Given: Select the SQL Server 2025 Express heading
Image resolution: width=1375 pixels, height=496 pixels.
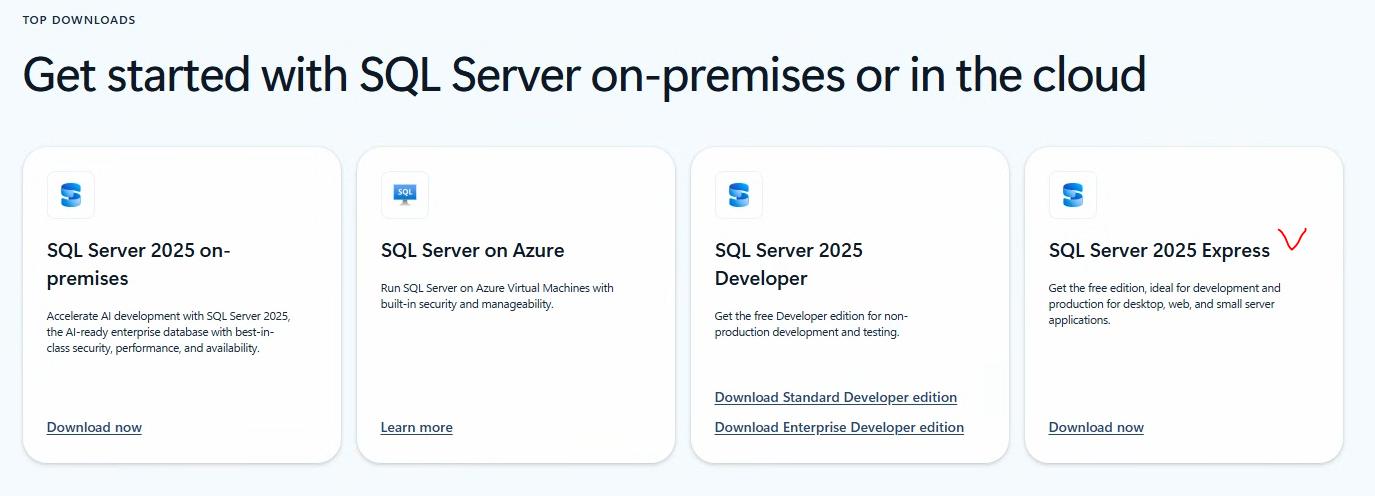Looking at the screenshot, I should [1159, 250].
